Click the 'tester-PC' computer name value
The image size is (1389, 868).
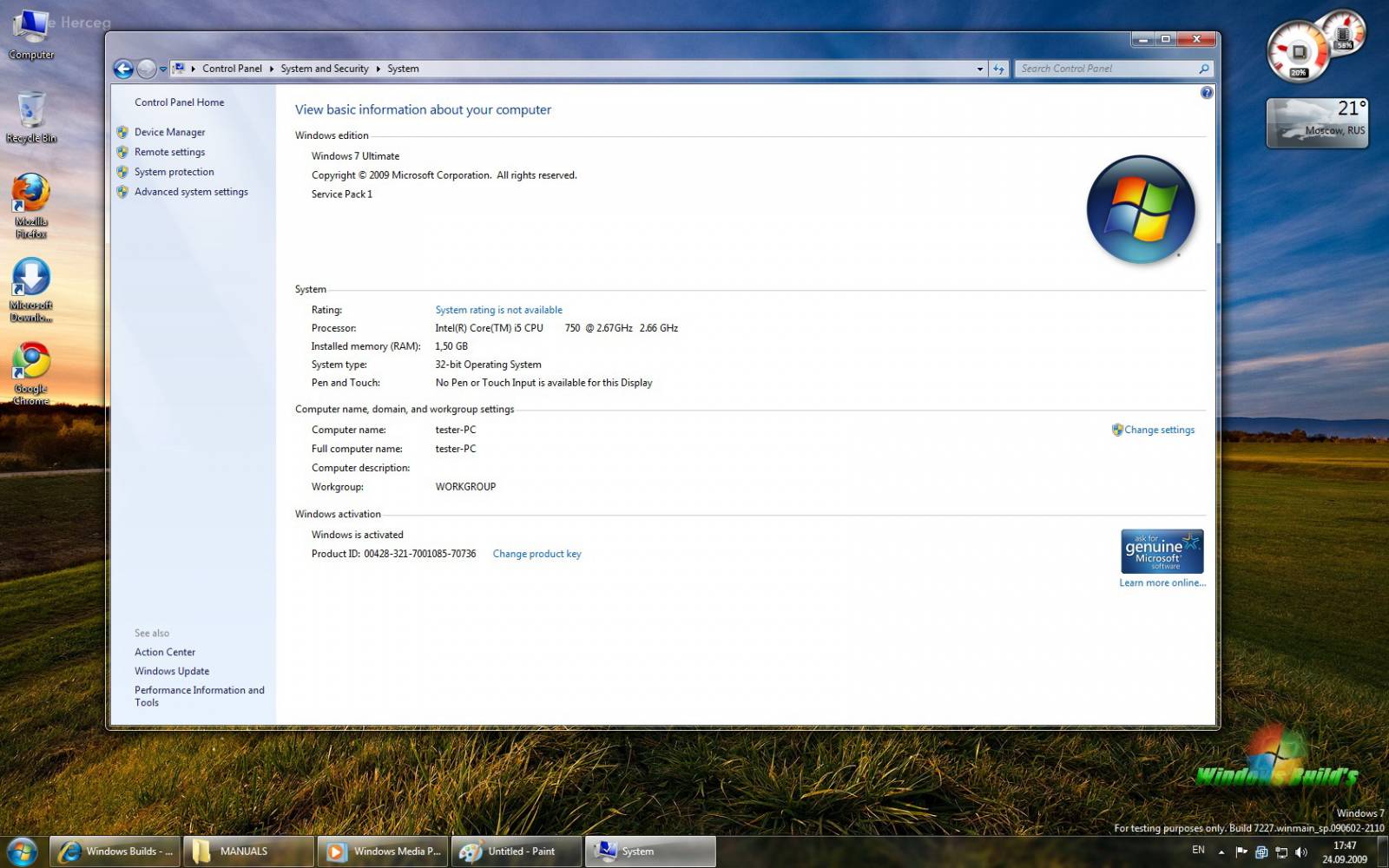point(456,430)
